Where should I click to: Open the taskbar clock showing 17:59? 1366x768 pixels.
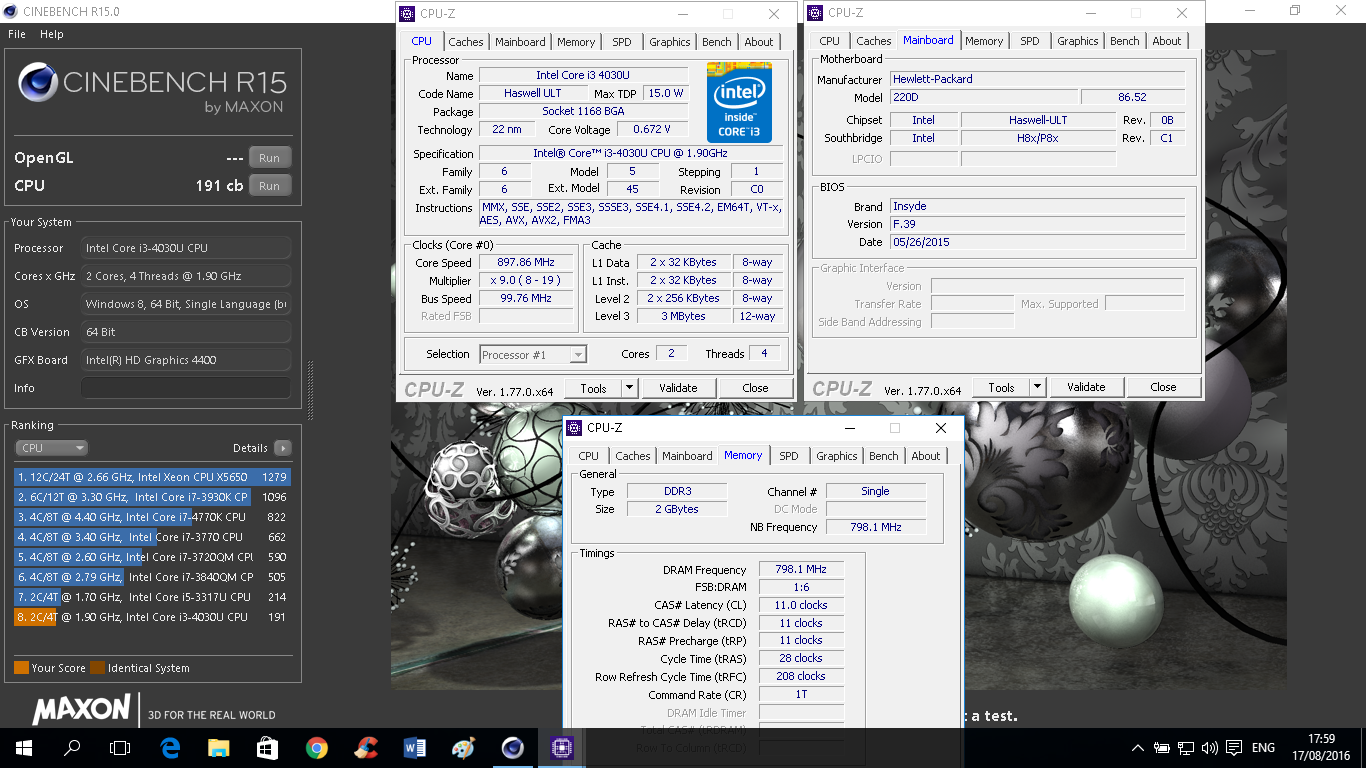1322,748
